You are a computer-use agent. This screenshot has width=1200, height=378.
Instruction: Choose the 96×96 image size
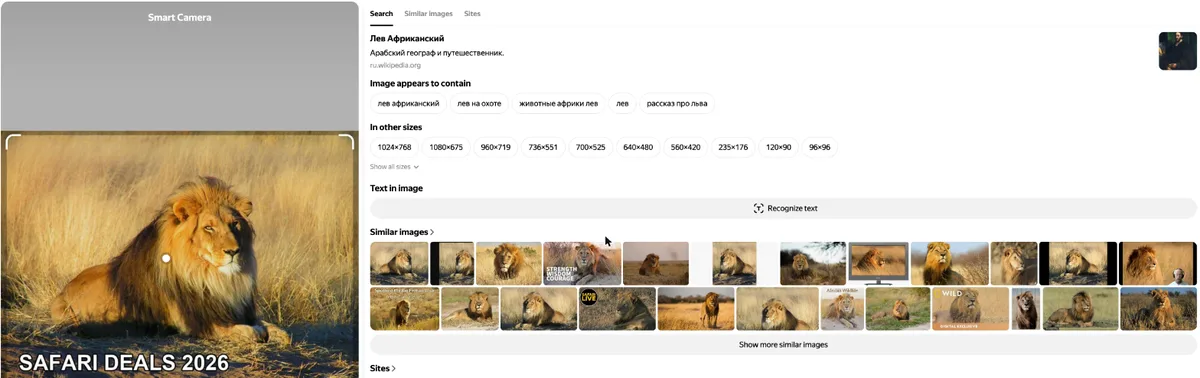[x=819, y=147]
